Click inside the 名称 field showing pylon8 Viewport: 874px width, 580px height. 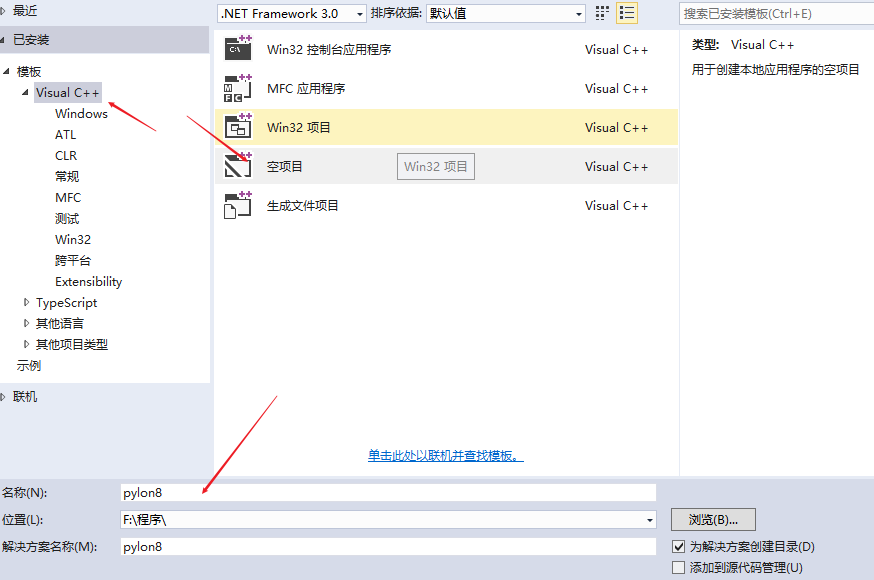point(388,492)
